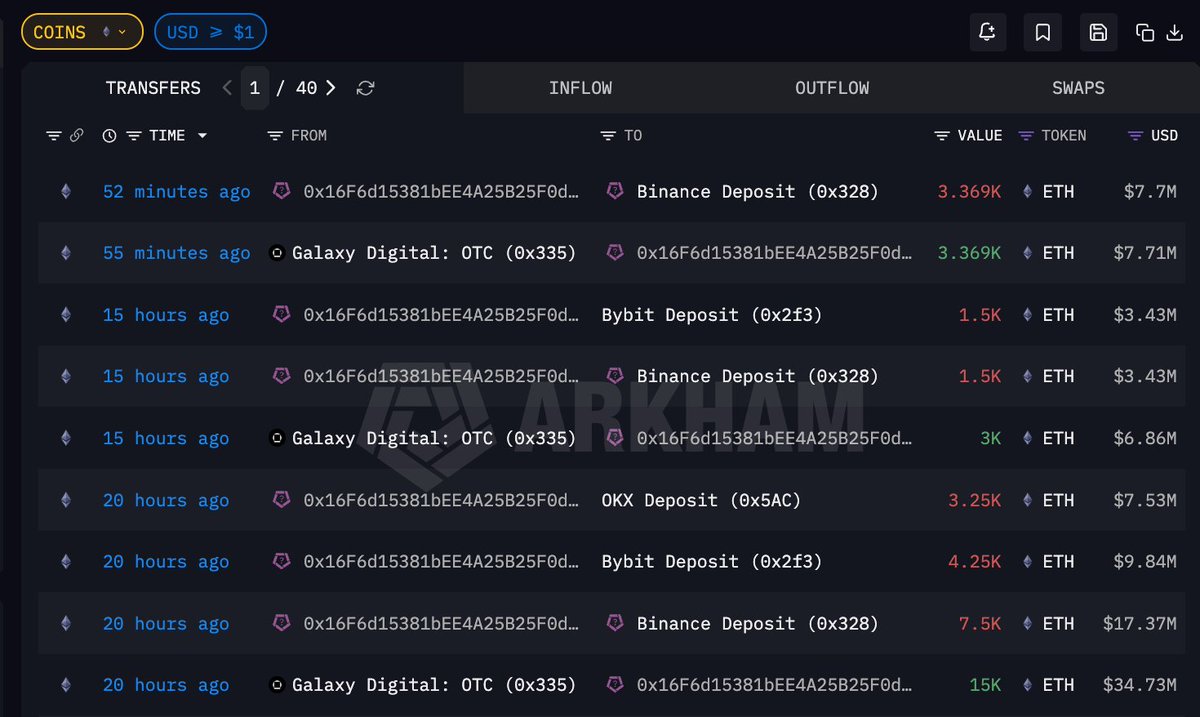This screenshot has width=1200, height=717.
Task: Edit the page number field
Action: pyautogui.click(x=255, y=88)
